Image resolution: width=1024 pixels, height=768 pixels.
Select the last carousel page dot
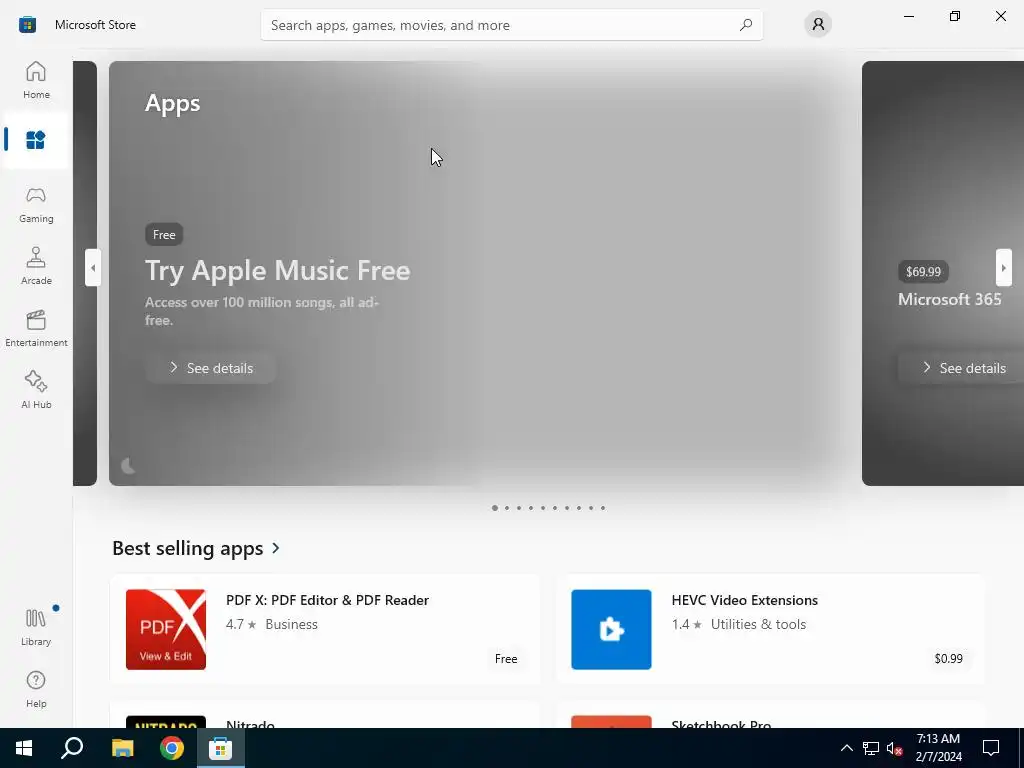tap(603, 508)
